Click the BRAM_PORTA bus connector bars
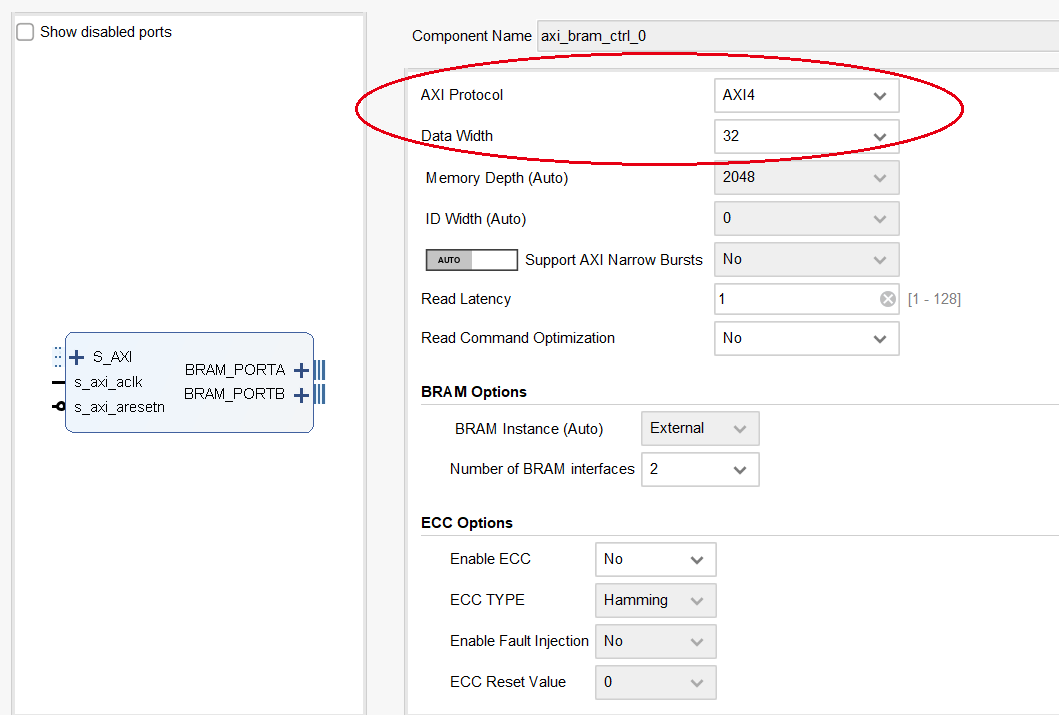 (x=319, y=370)
